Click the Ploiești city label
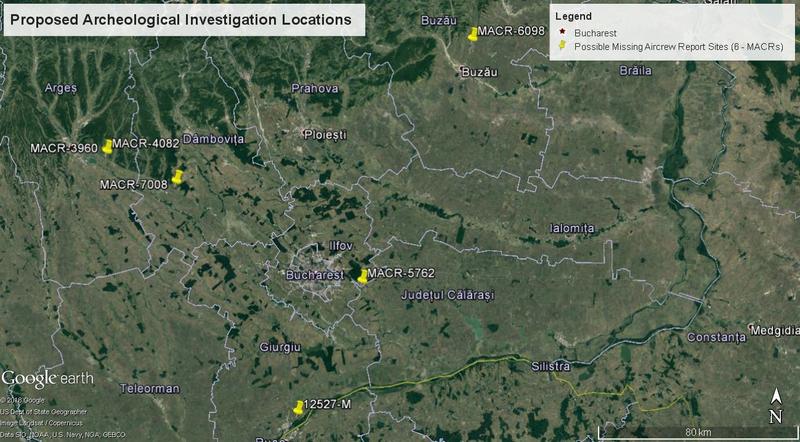The width and height of the screenshot is (800, 442). coord(325,135)
